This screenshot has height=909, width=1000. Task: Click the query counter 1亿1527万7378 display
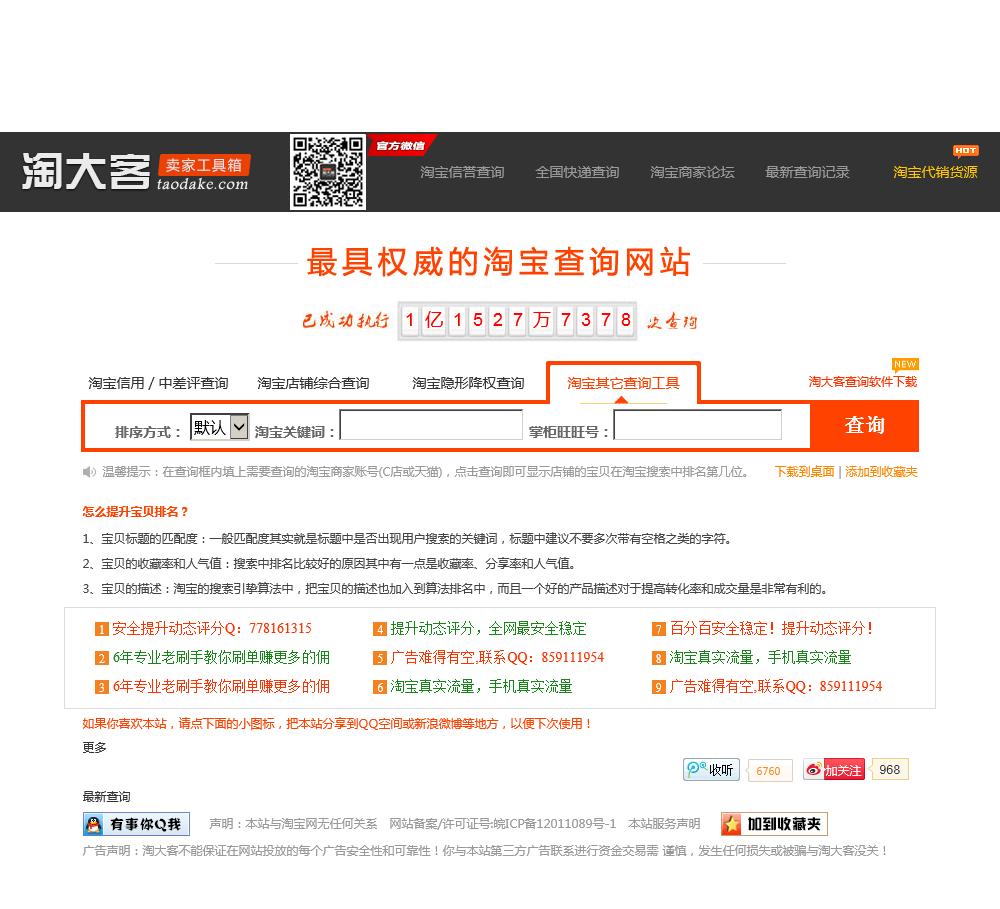(x=517, y=320)
